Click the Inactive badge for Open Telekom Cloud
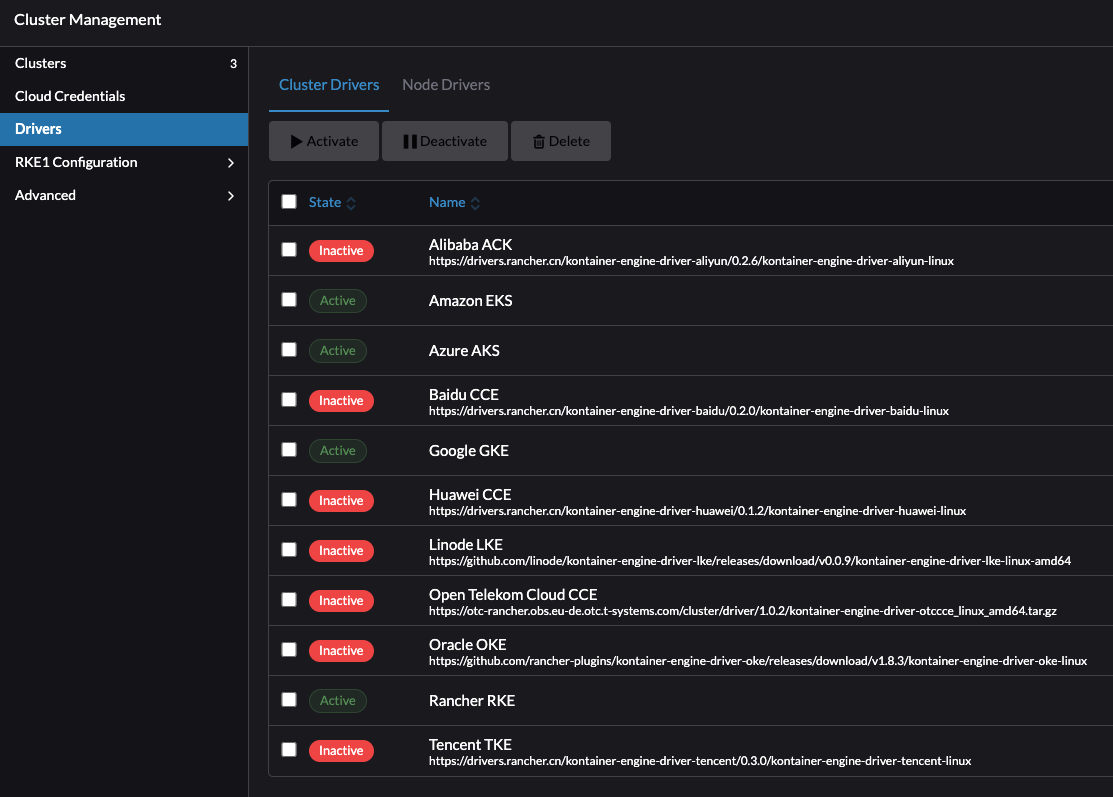The width and height of the screenshot is (1113, 797). [x=341, y=601]
